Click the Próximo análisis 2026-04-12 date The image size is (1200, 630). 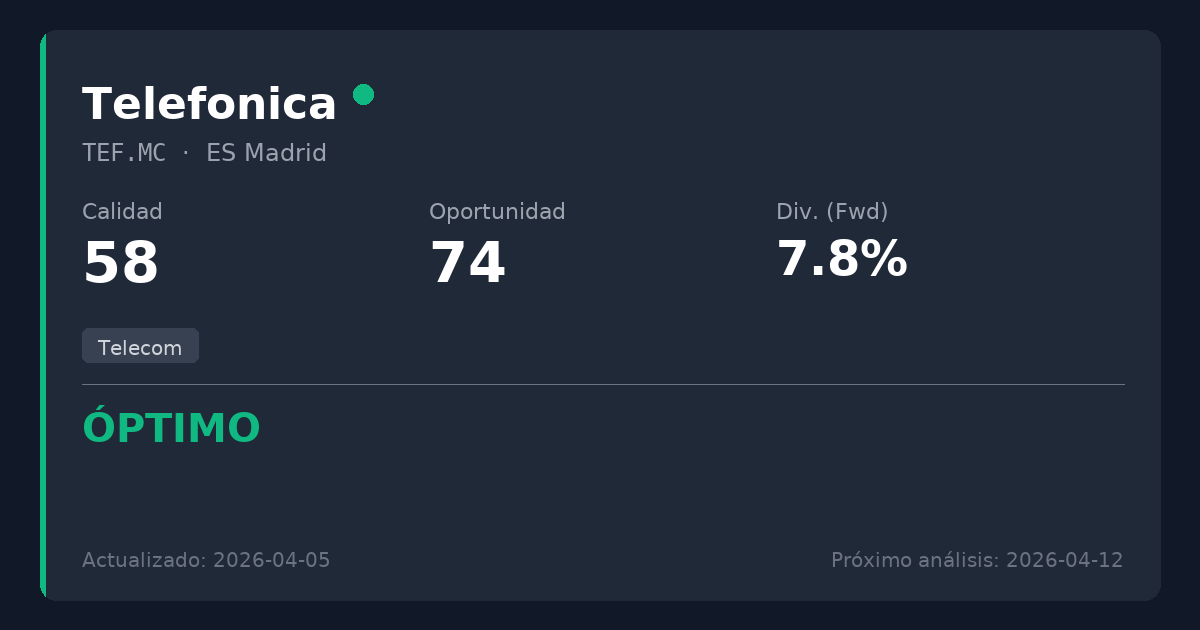pyautogui.click(x=977, y=560)
